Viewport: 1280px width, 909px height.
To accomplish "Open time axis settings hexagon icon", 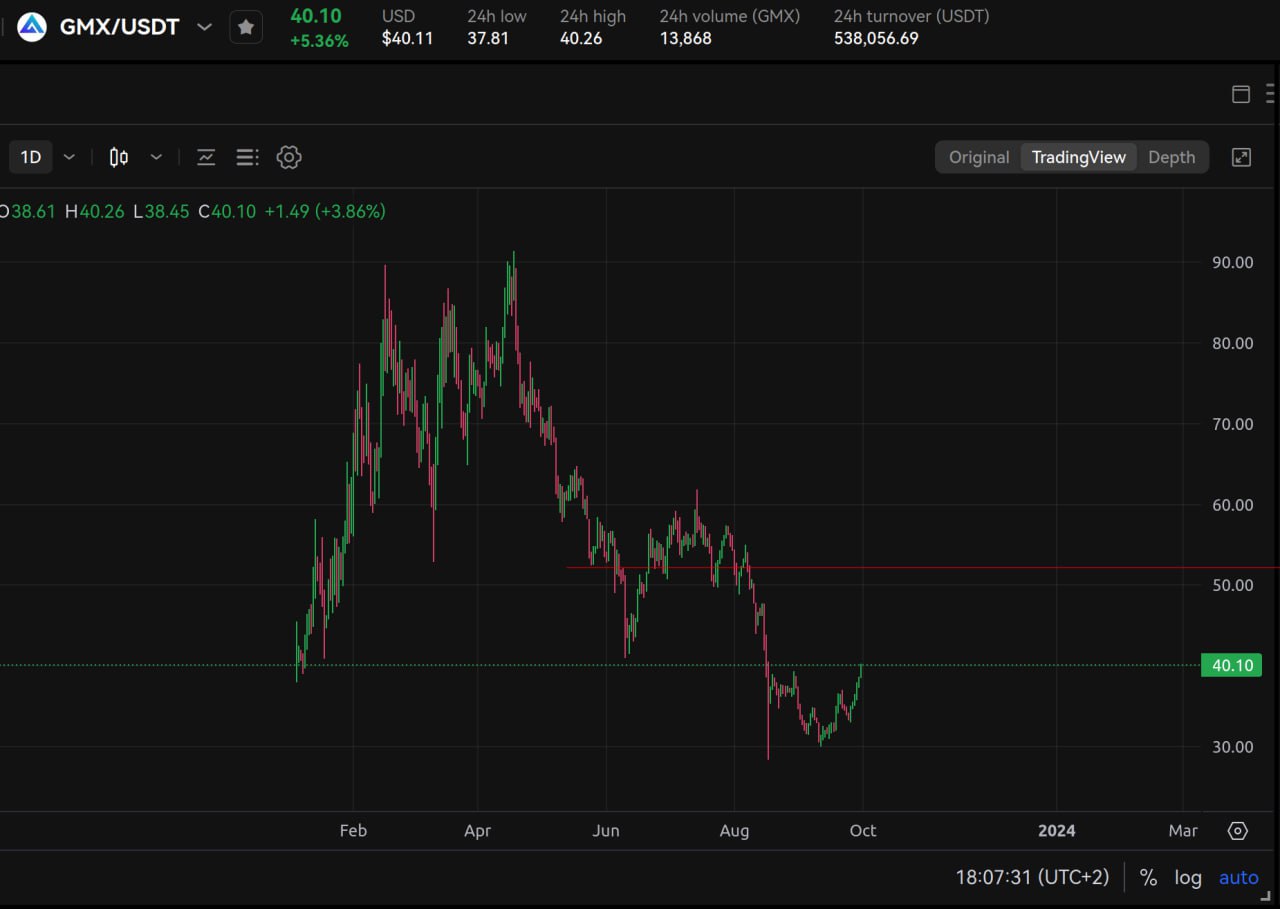I will [1238, 831].
